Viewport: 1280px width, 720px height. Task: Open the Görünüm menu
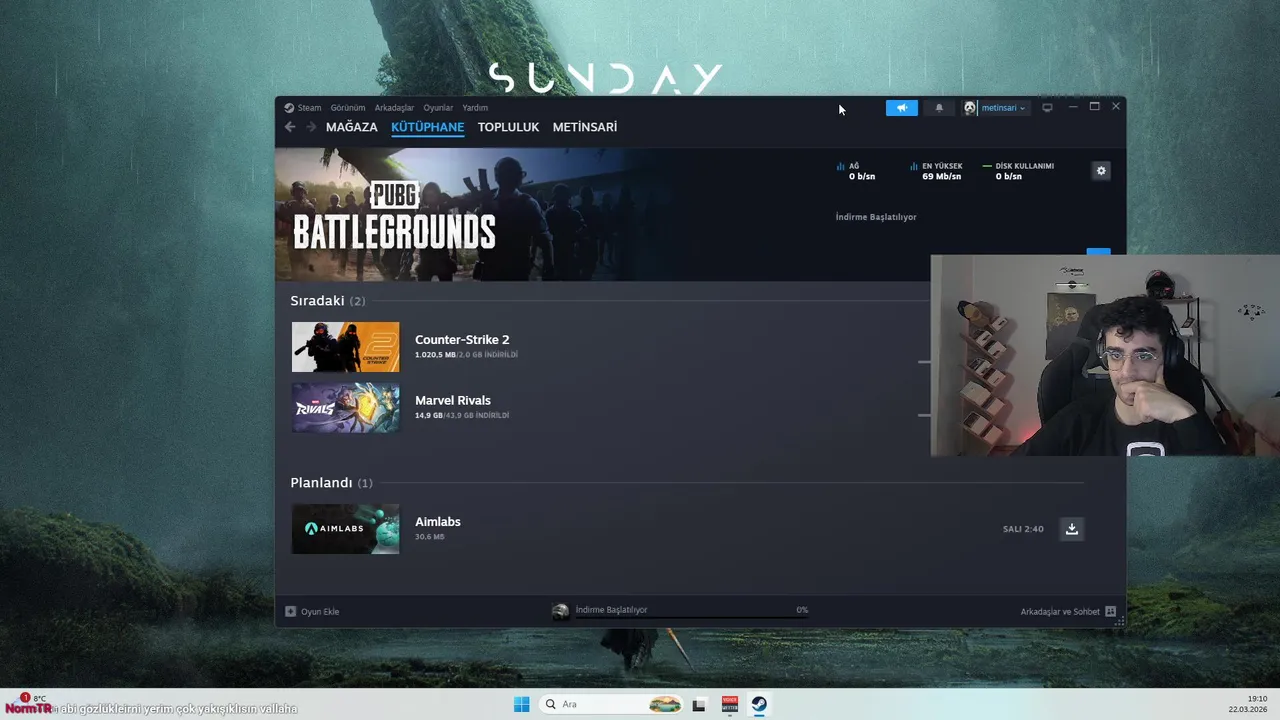348,108
